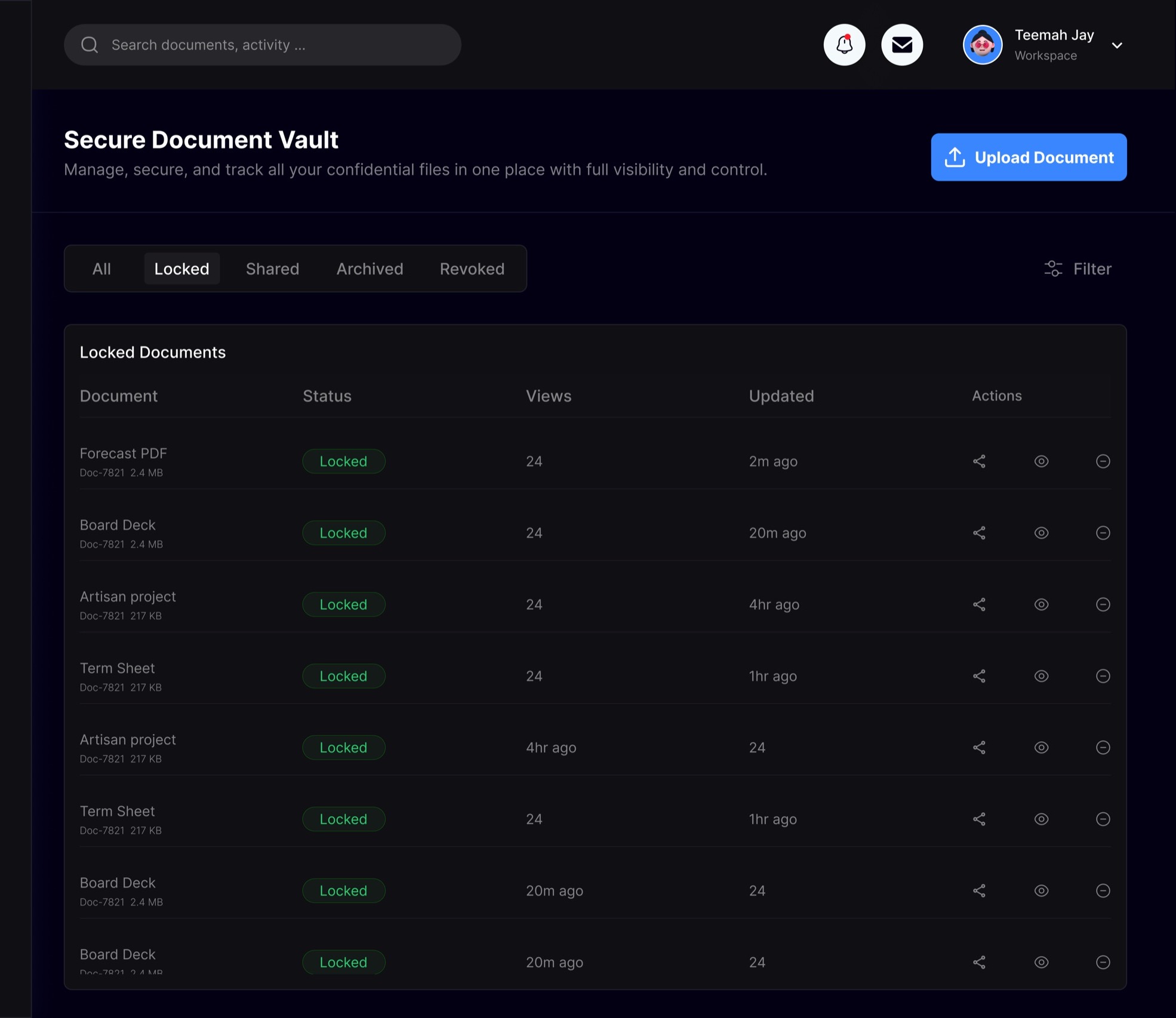Click the Document column header
1176x1018 pixels.
click(119, 396)
